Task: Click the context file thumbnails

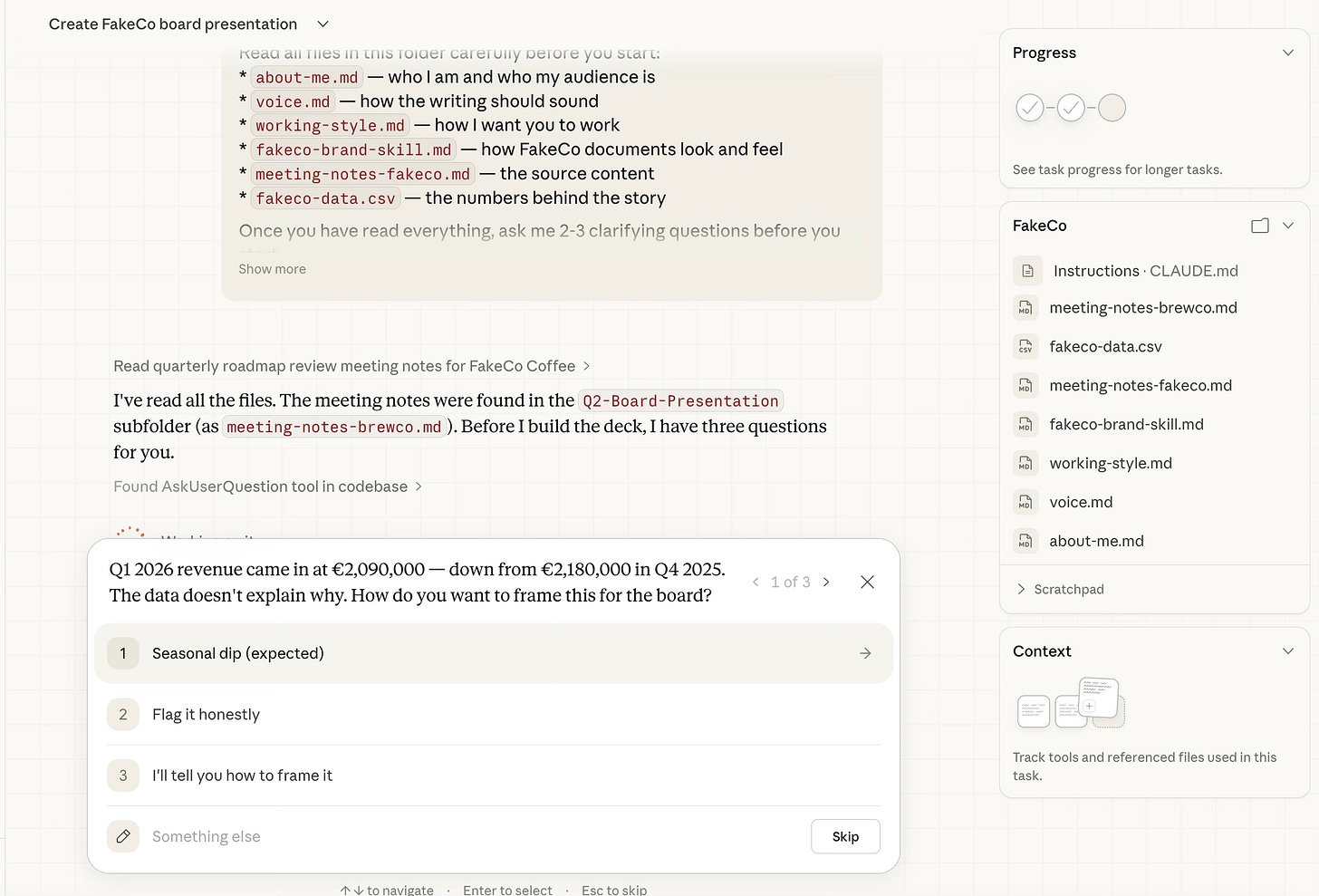Action: (x=1071, y=703)
